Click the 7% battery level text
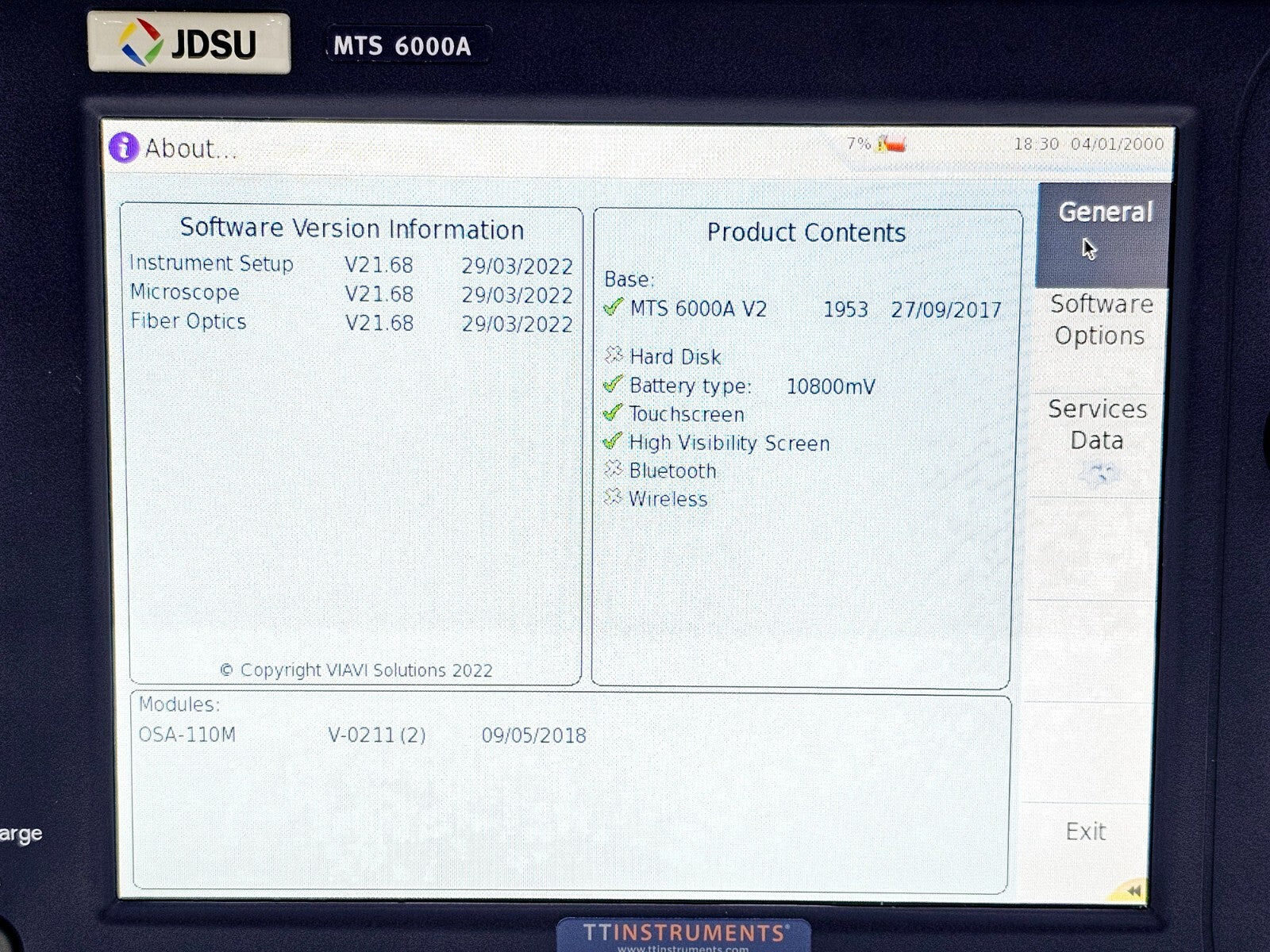Viewport: 1270px width, 952px height. tap(858, 144)
